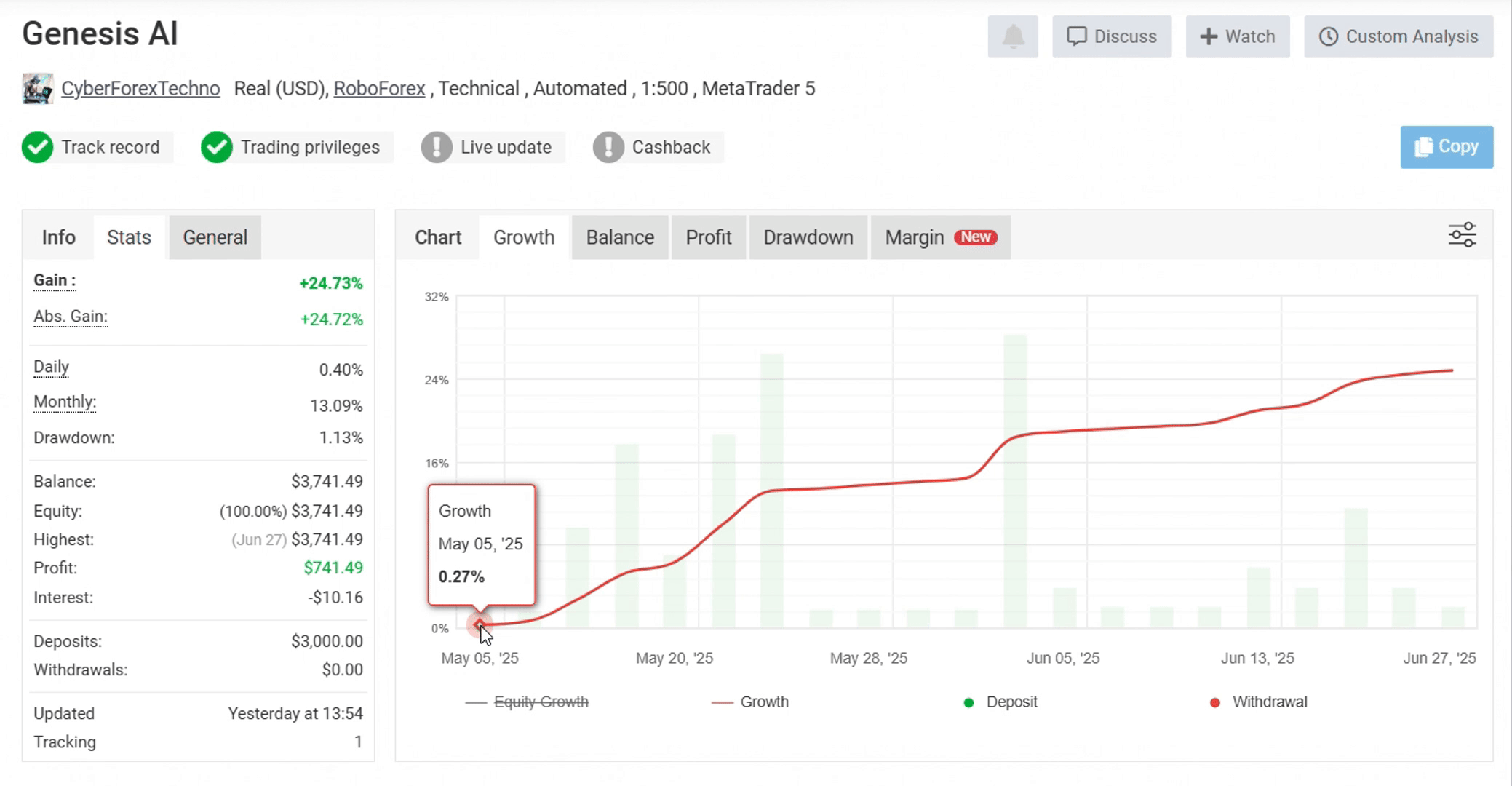Open chart settings sliders icon

tap(1462, 235)
